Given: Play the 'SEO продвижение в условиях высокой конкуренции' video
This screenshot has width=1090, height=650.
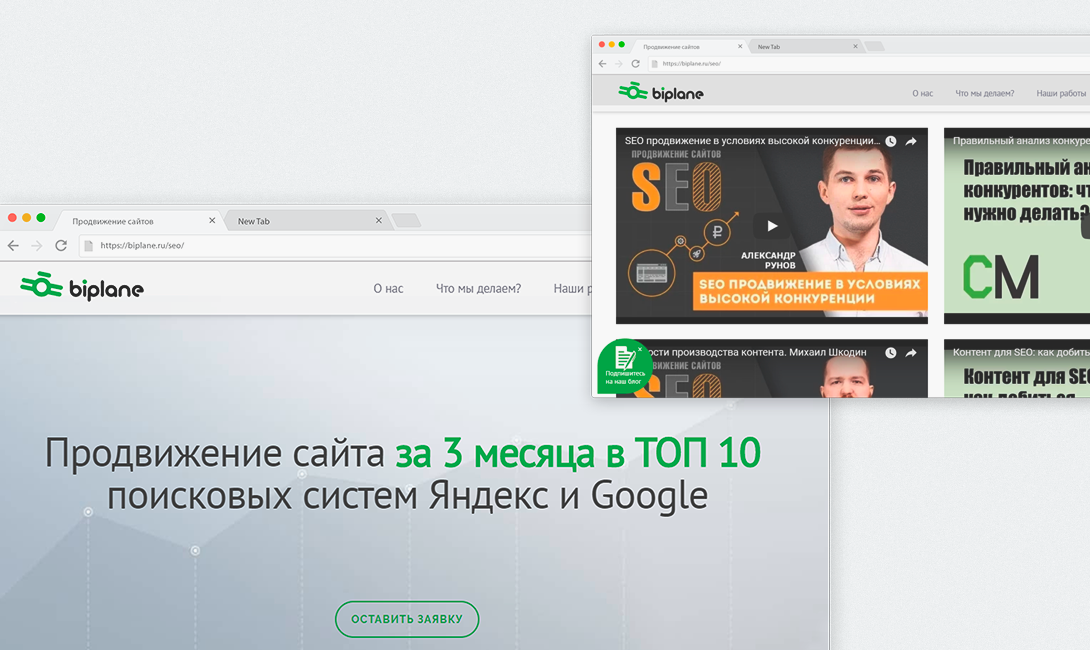Looking at the screenshot, I should click(772, 226).
